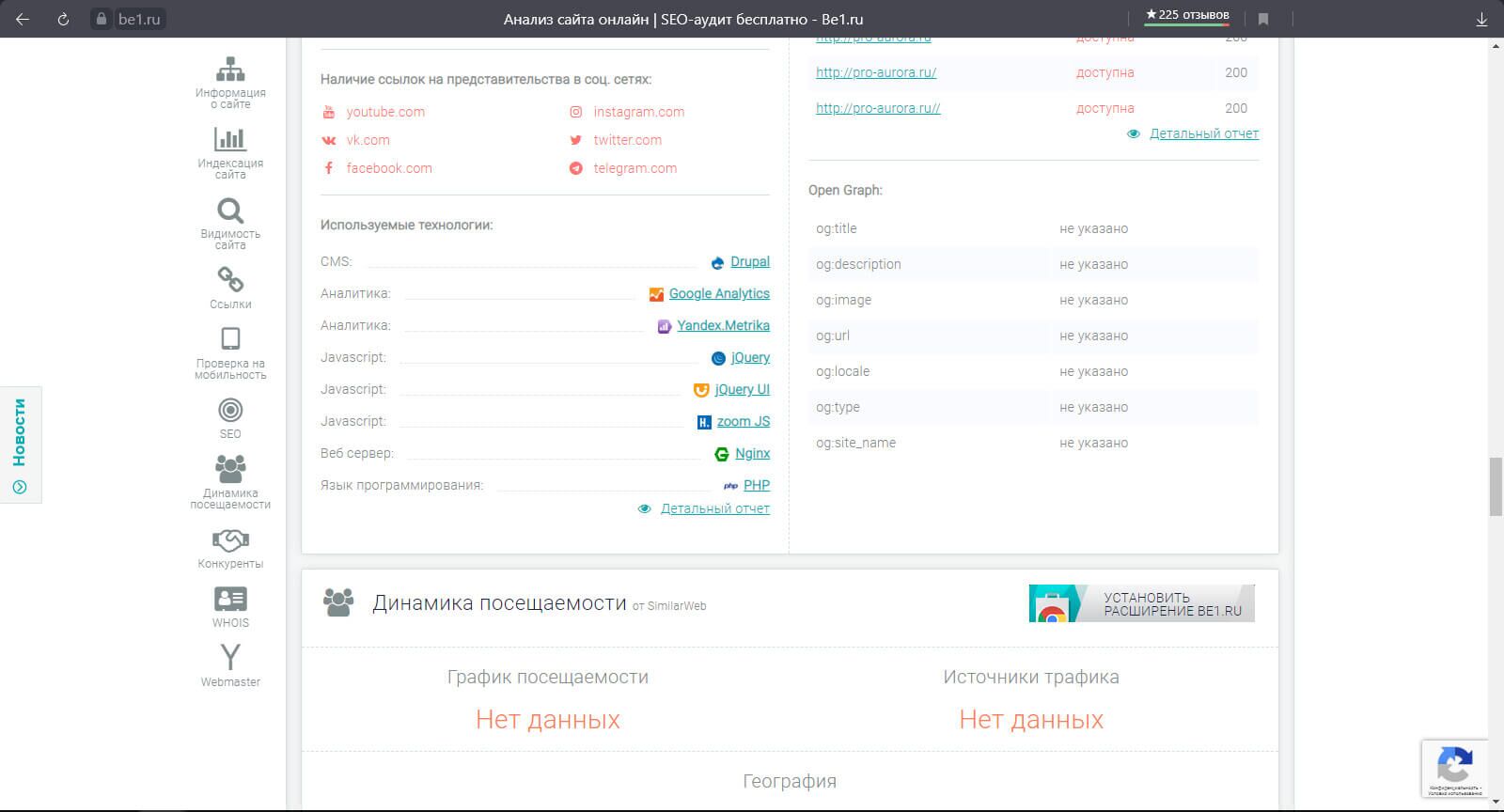Open Детальный отчет under URL availability
Image resolution: width=1504 pixels, height=812 pixels.
1203,133
